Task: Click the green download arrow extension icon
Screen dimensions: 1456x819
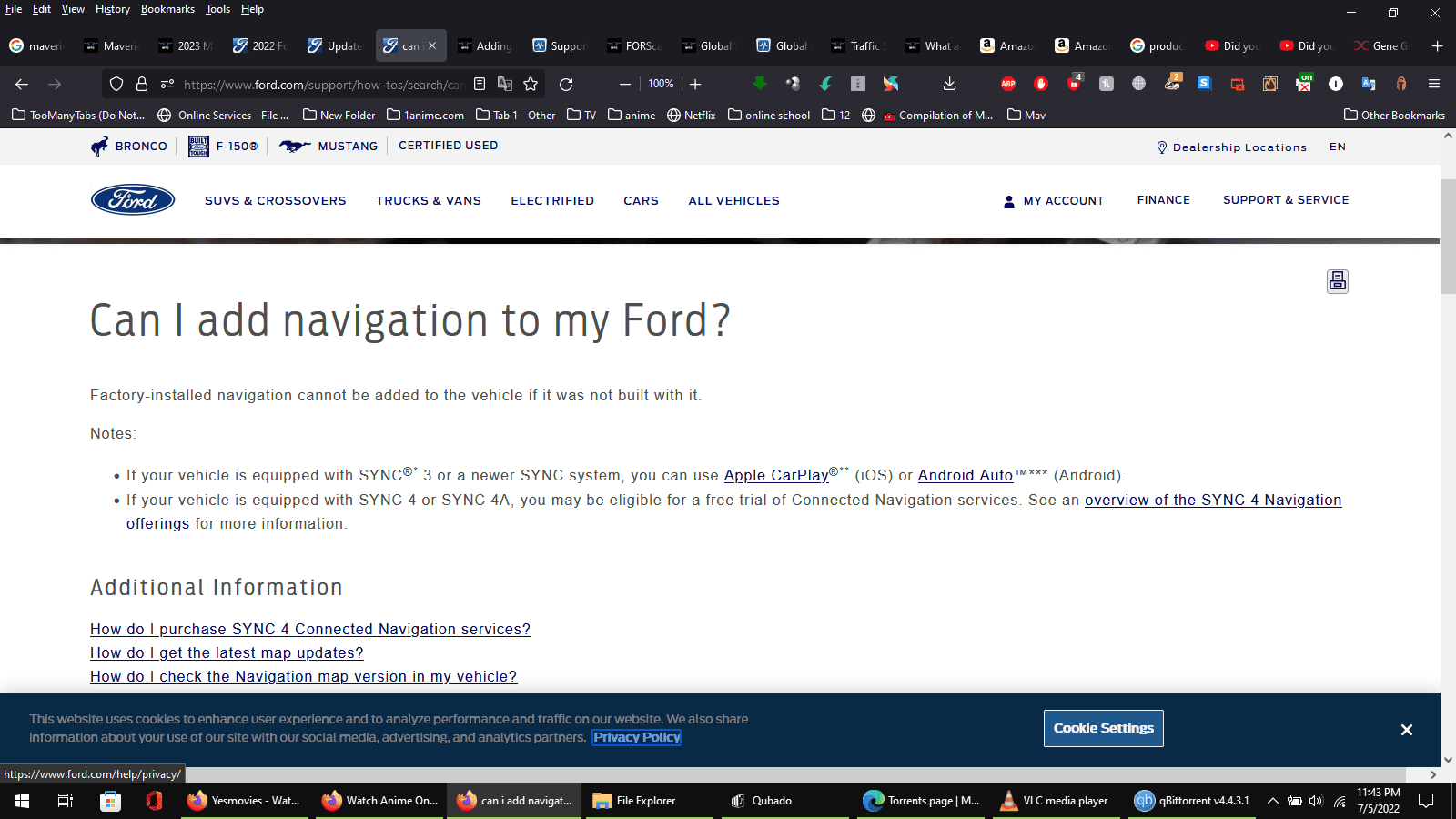Action: [760, 84]
